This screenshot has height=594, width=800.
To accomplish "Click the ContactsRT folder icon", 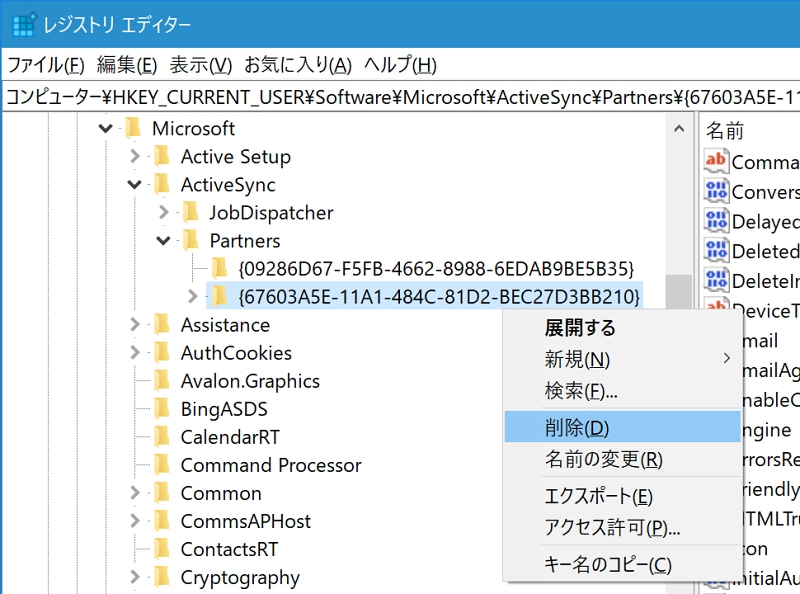I will tap(162, 549).
